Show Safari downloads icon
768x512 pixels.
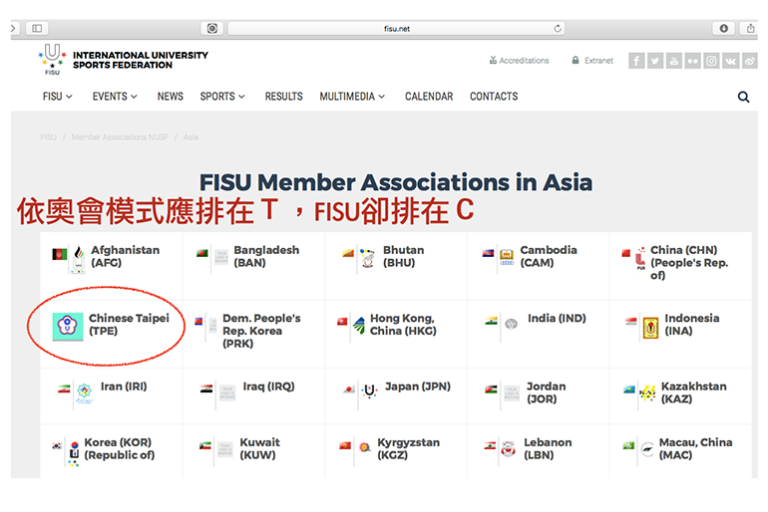pos(723,28)
